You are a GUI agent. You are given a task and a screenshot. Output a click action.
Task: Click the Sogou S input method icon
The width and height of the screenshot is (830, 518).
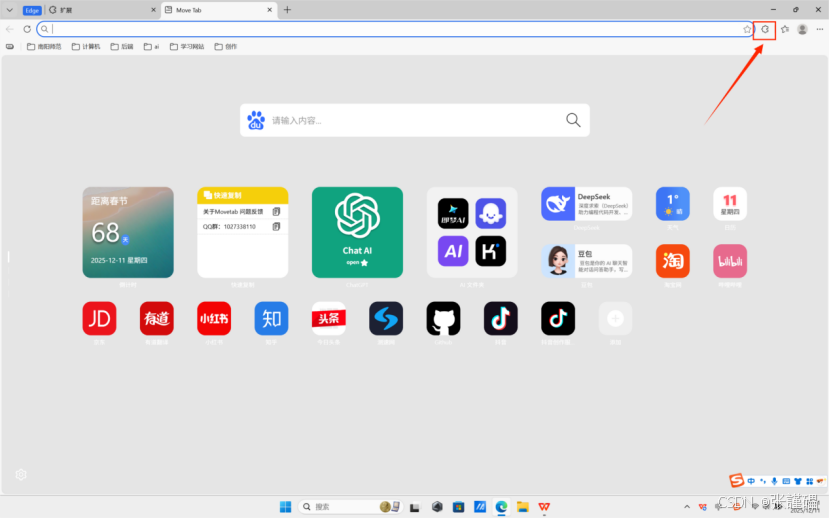pyautogui.click(x=736, y=480)
